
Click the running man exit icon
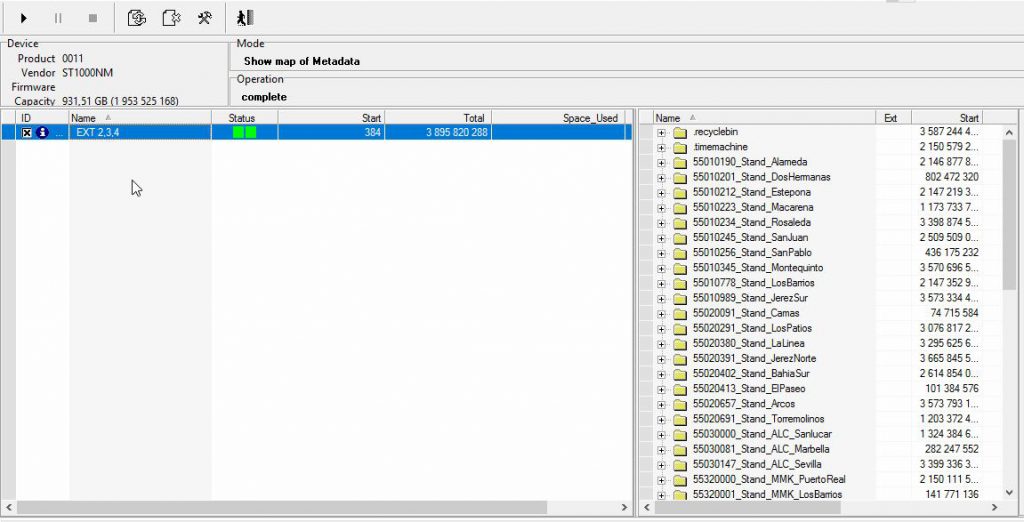pyautogui.click(x=245, y=18)
